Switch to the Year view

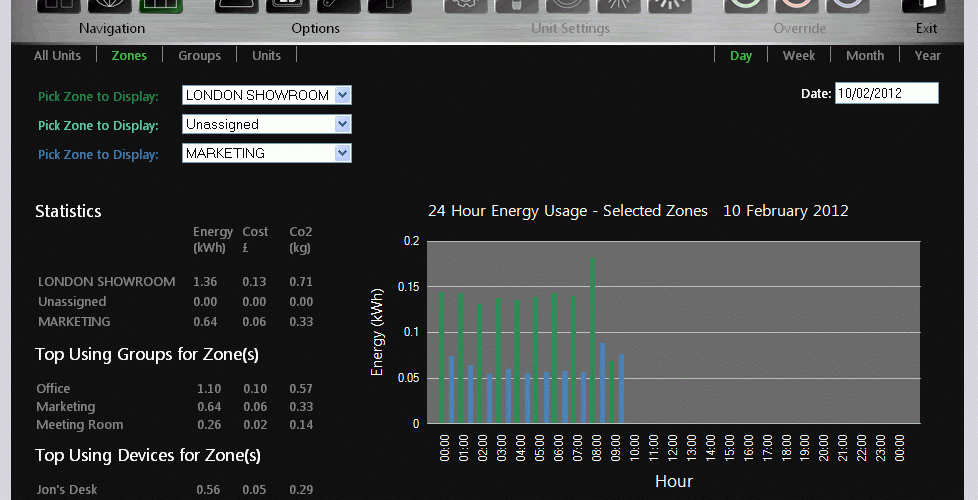(x=927, y=55)
